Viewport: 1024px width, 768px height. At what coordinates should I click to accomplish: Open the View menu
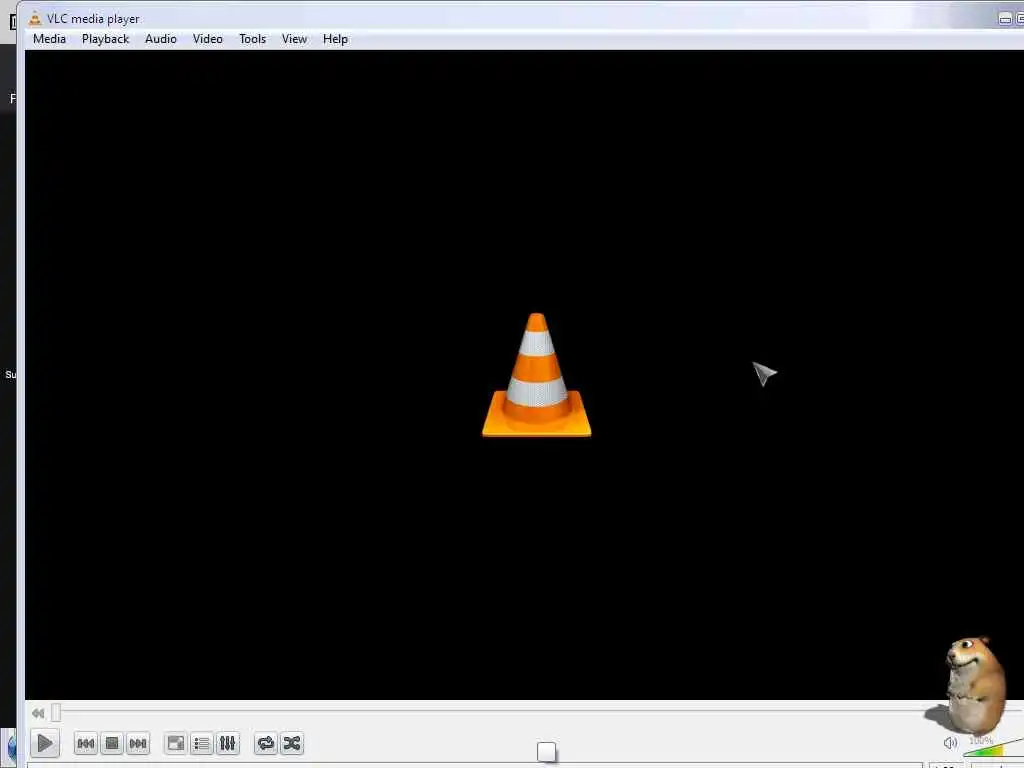pyautogui.click(x=295, y=39)
